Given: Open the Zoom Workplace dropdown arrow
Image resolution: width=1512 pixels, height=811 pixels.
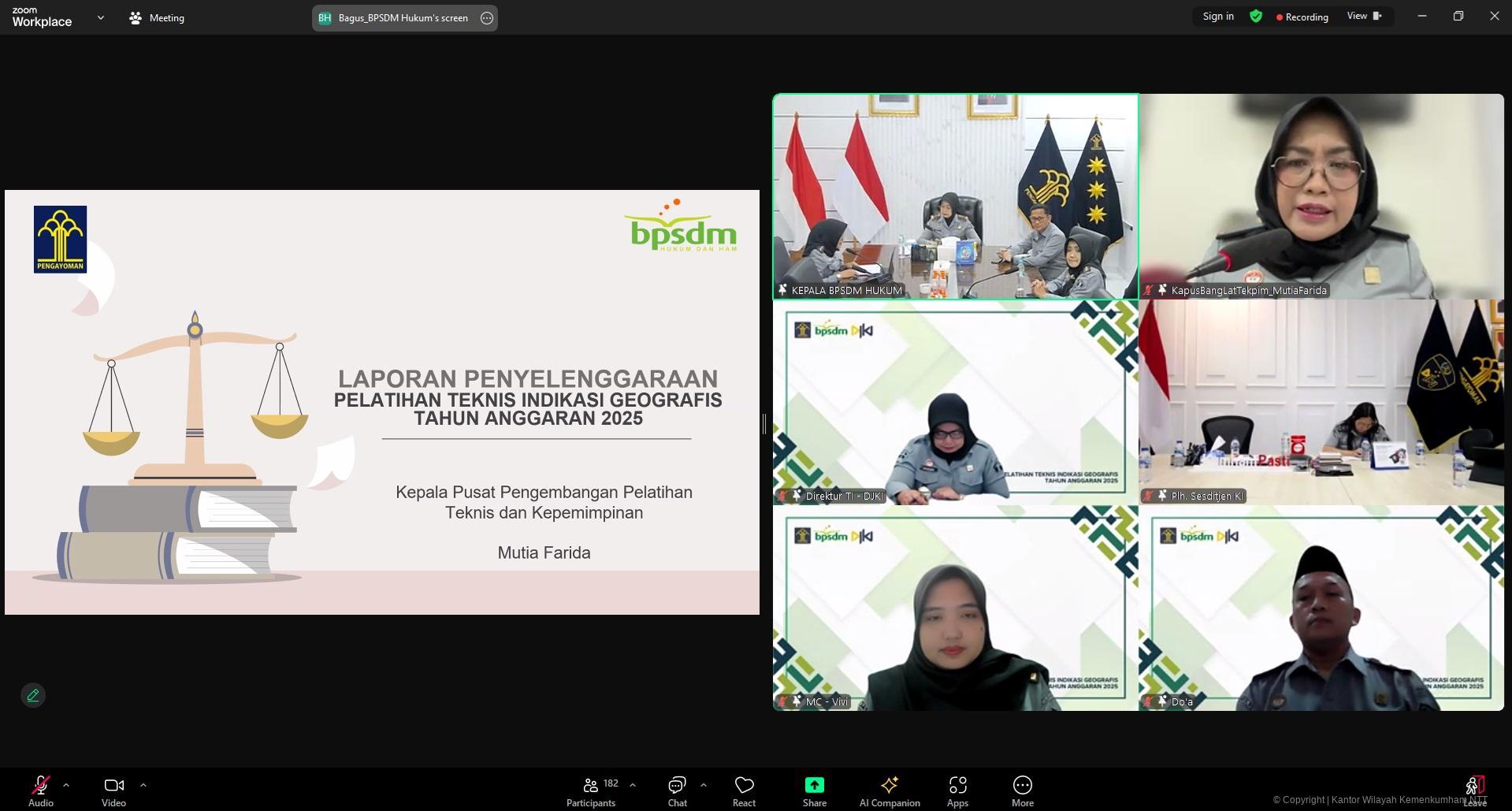Looking at the screenshot, I should tap(100, 17).
